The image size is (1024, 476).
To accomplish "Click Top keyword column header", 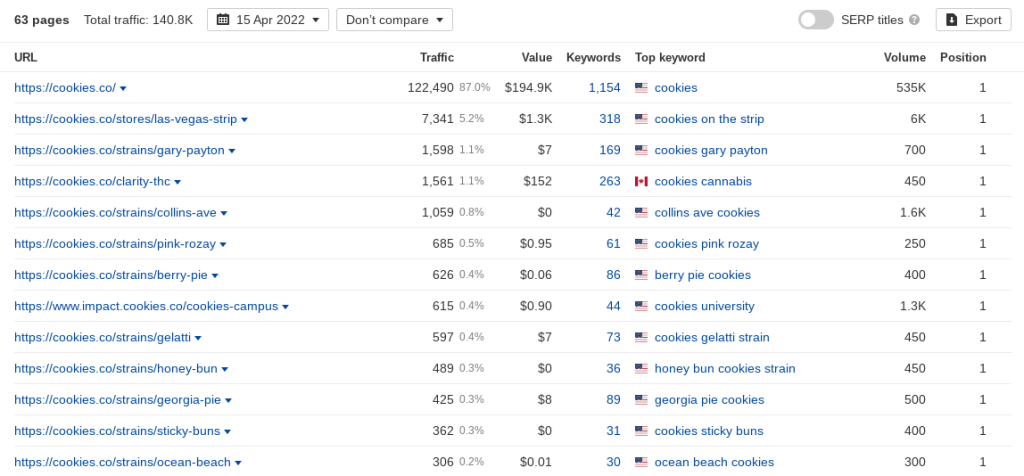I will [670, 57].
